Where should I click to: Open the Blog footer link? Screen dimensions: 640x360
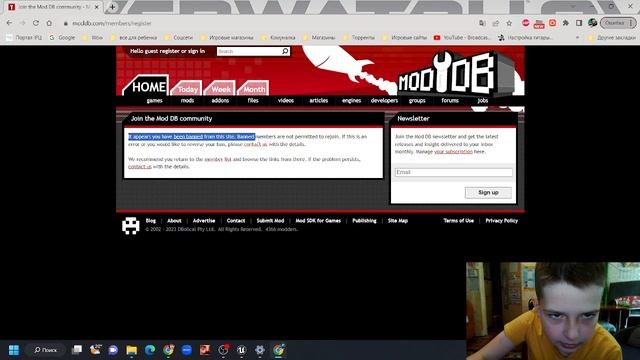pyautogui.click(x=151, y=221)
